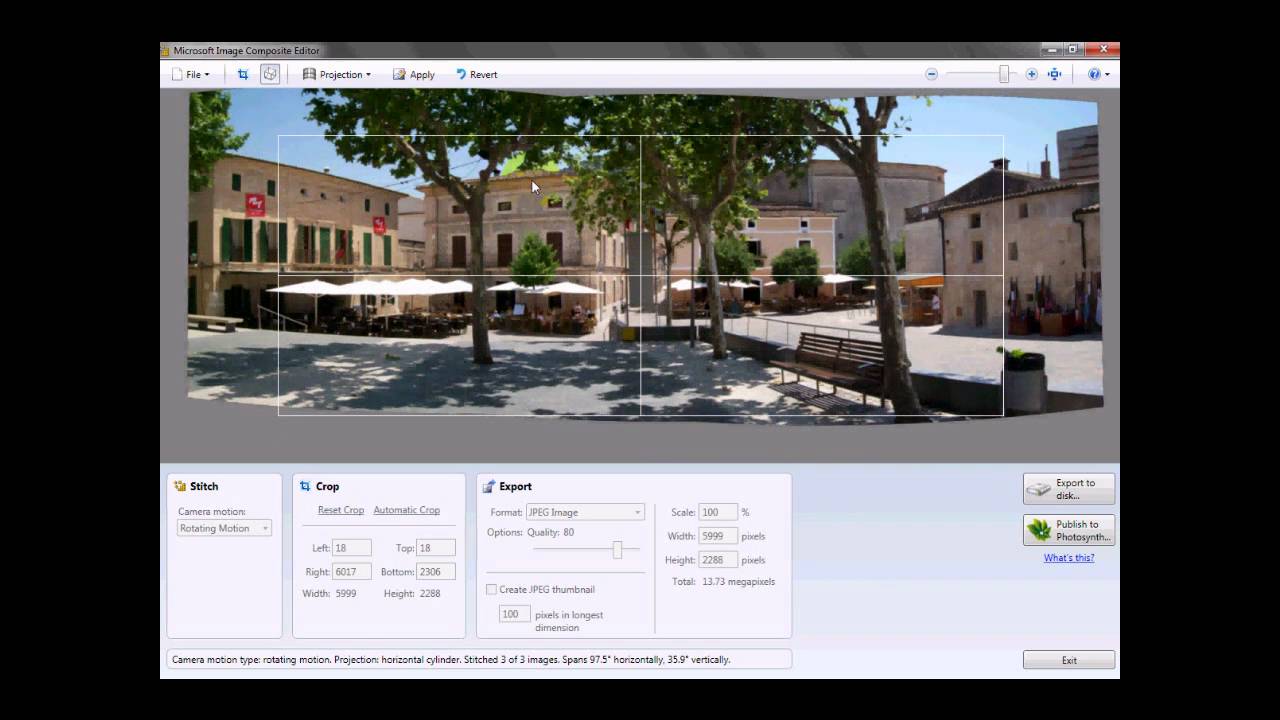Image resolution: width=1280 pixels, height=720 pixels.
Task: Click the Apply toolbar button
Action: pos(414,74)
